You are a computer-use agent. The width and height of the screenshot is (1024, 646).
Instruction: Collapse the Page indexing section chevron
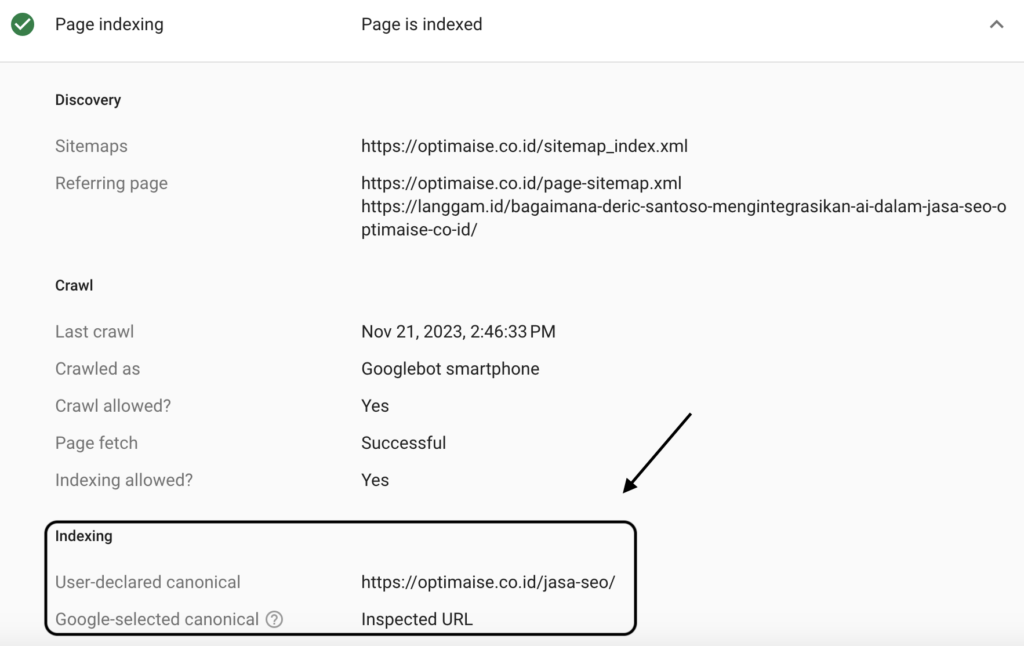pyautogui.click(x=996, y=24)
